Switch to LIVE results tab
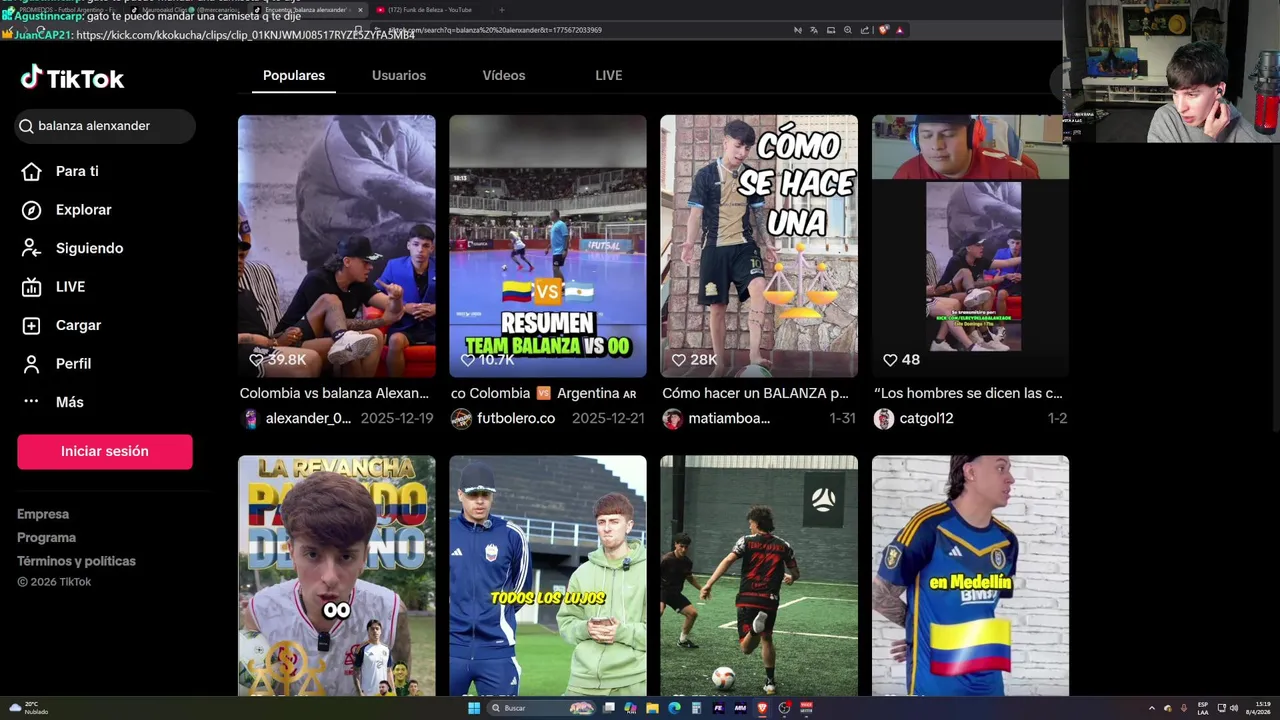Viewport: 1280px width, 720px height. pos(609,75)
